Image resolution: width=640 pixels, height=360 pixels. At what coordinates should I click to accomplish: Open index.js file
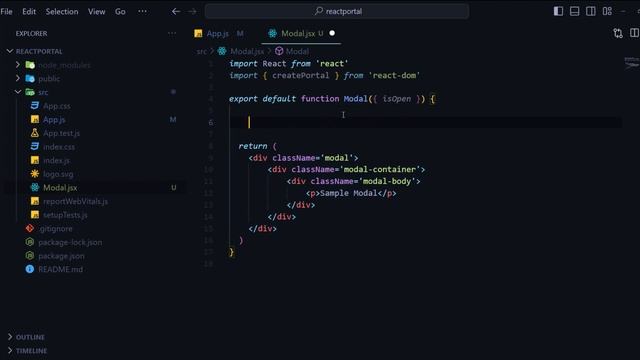click(56, 160)
